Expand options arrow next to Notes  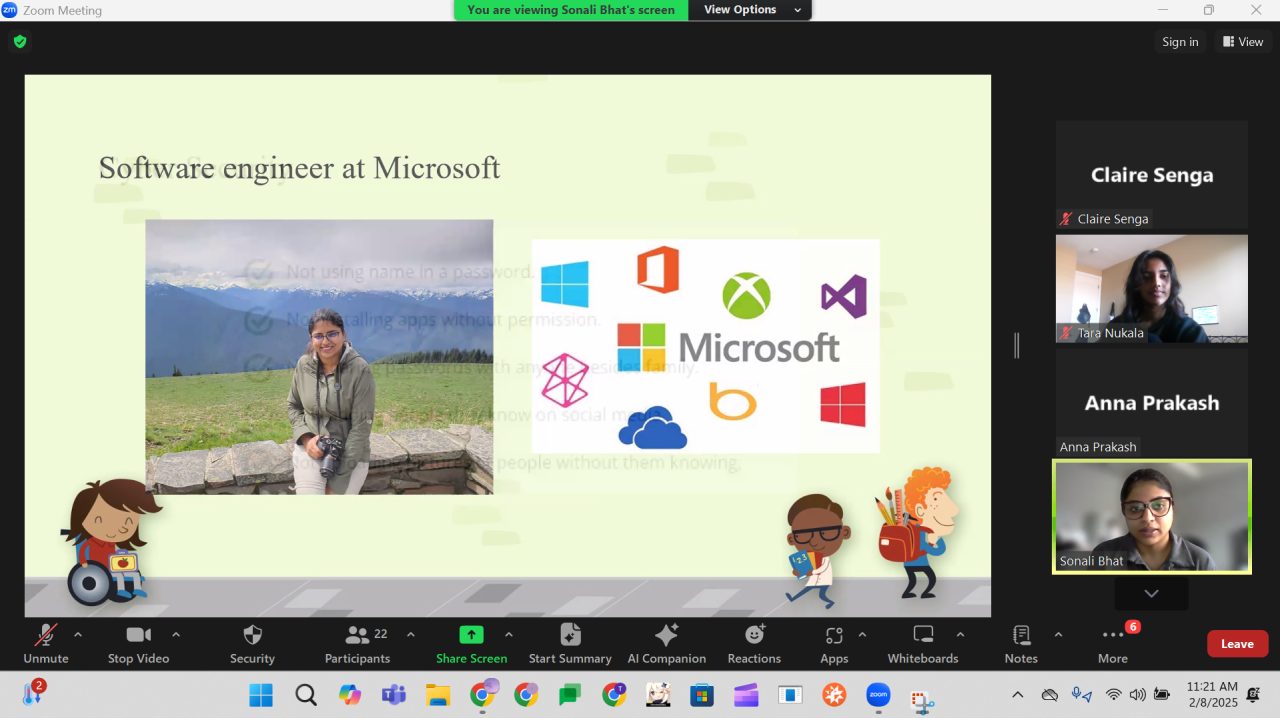(x=1058, y=635)
